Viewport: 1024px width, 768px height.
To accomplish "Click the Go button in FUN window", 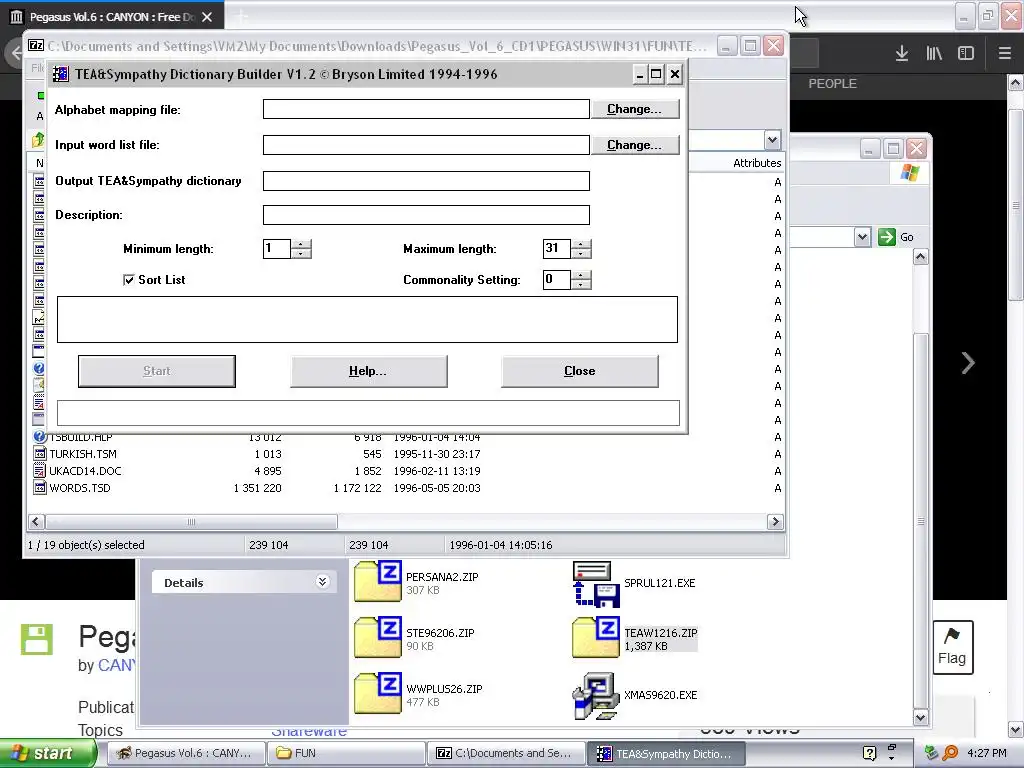I will click(896, 237).
